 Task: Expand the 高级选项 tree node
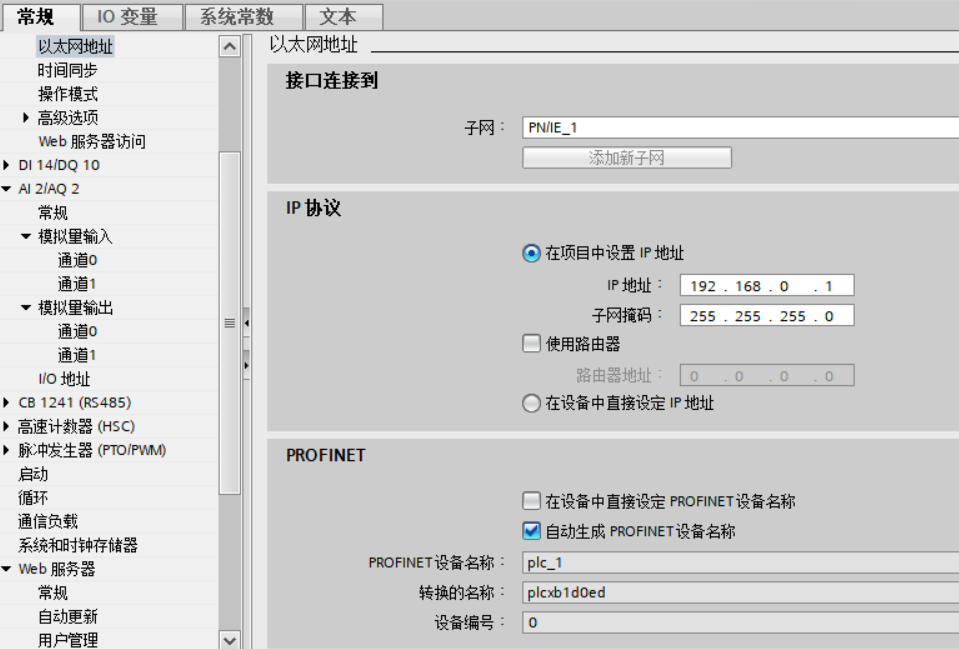pyautogui.click(x=26, y=118)
